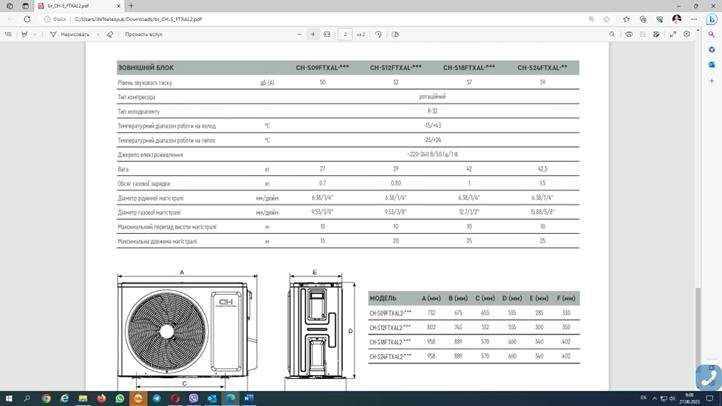The width and height of the screenshot is (722, 406).
Task: Click the address bar file path
Action: coord(138,19)
